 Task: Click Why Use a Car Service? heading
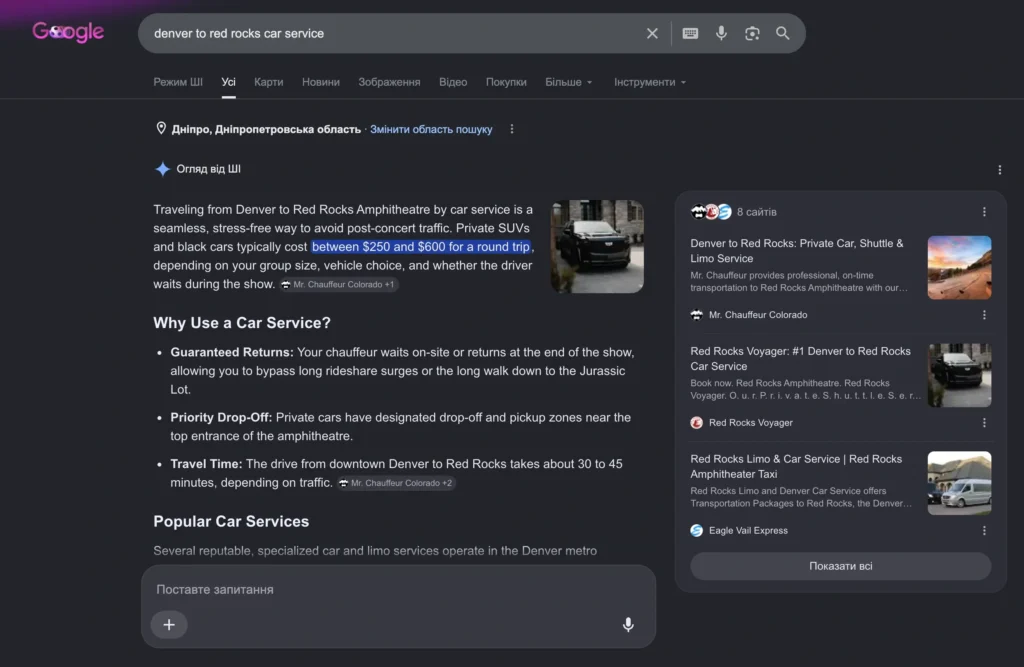point(242,323)
